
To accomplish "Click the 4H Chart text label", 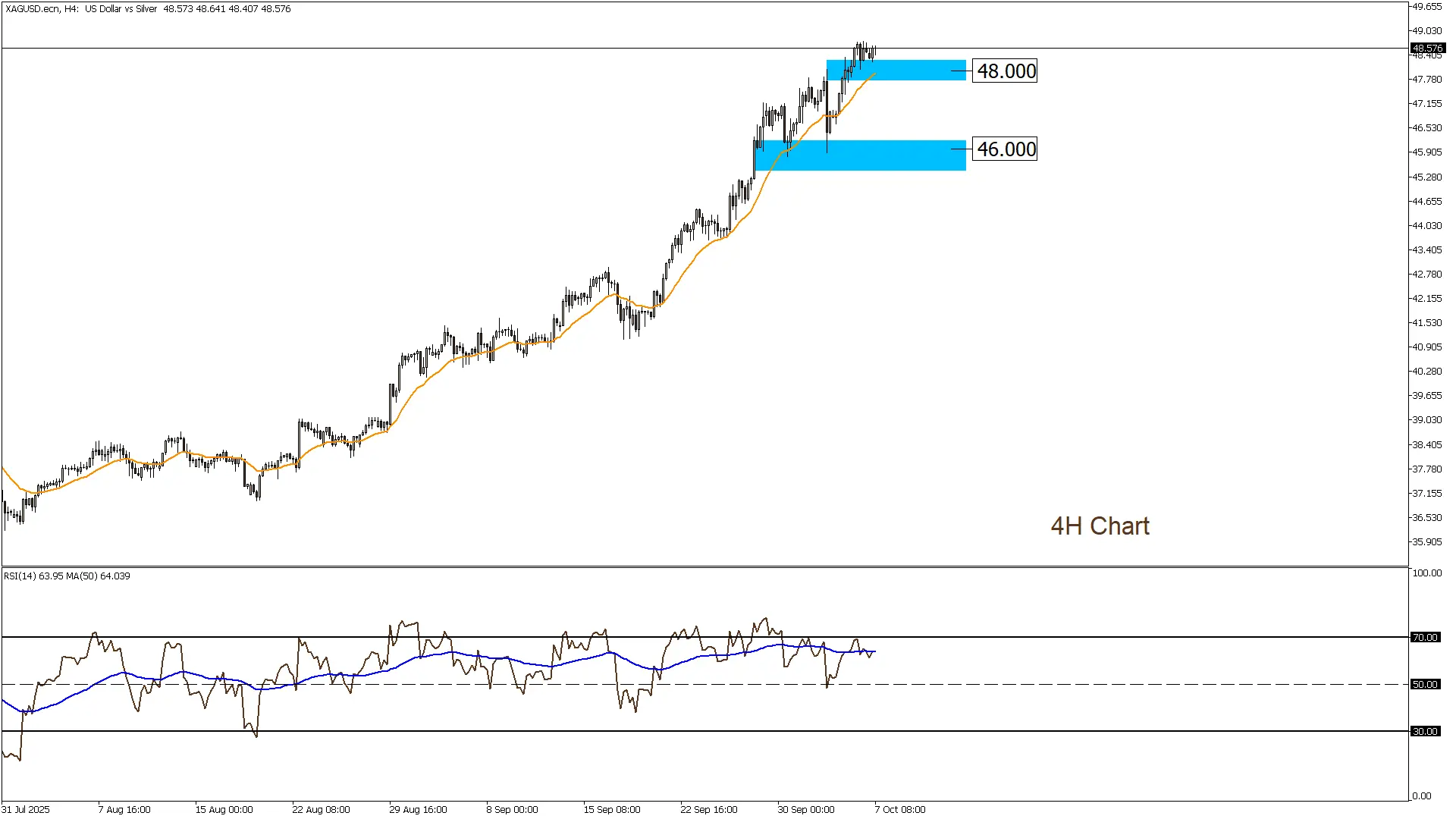I will tap(1100, 526).
